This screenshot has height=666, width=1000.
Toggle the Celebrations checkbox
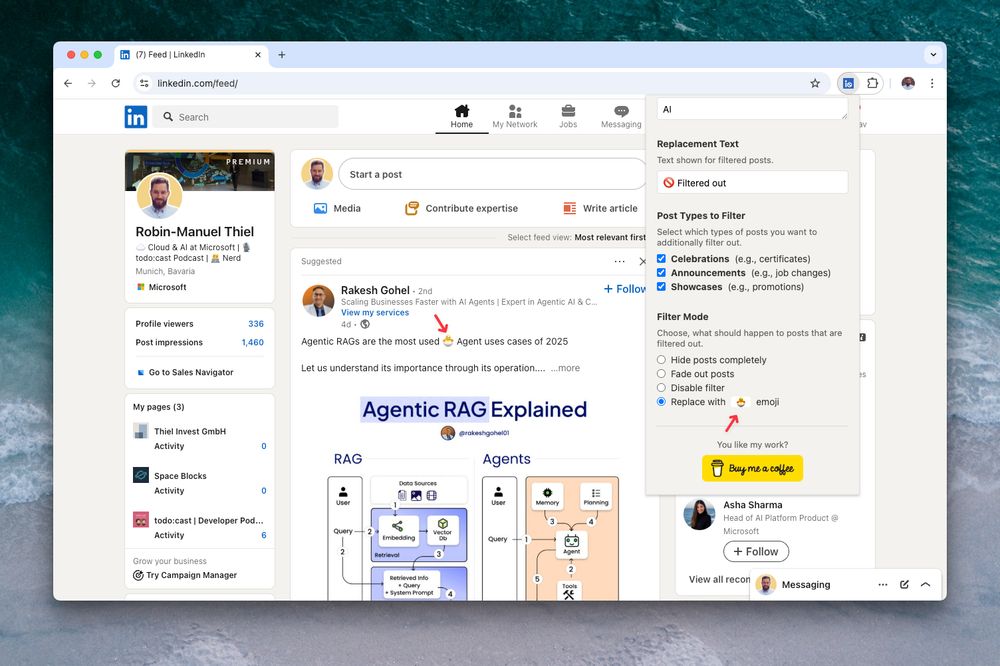point(661,258)
